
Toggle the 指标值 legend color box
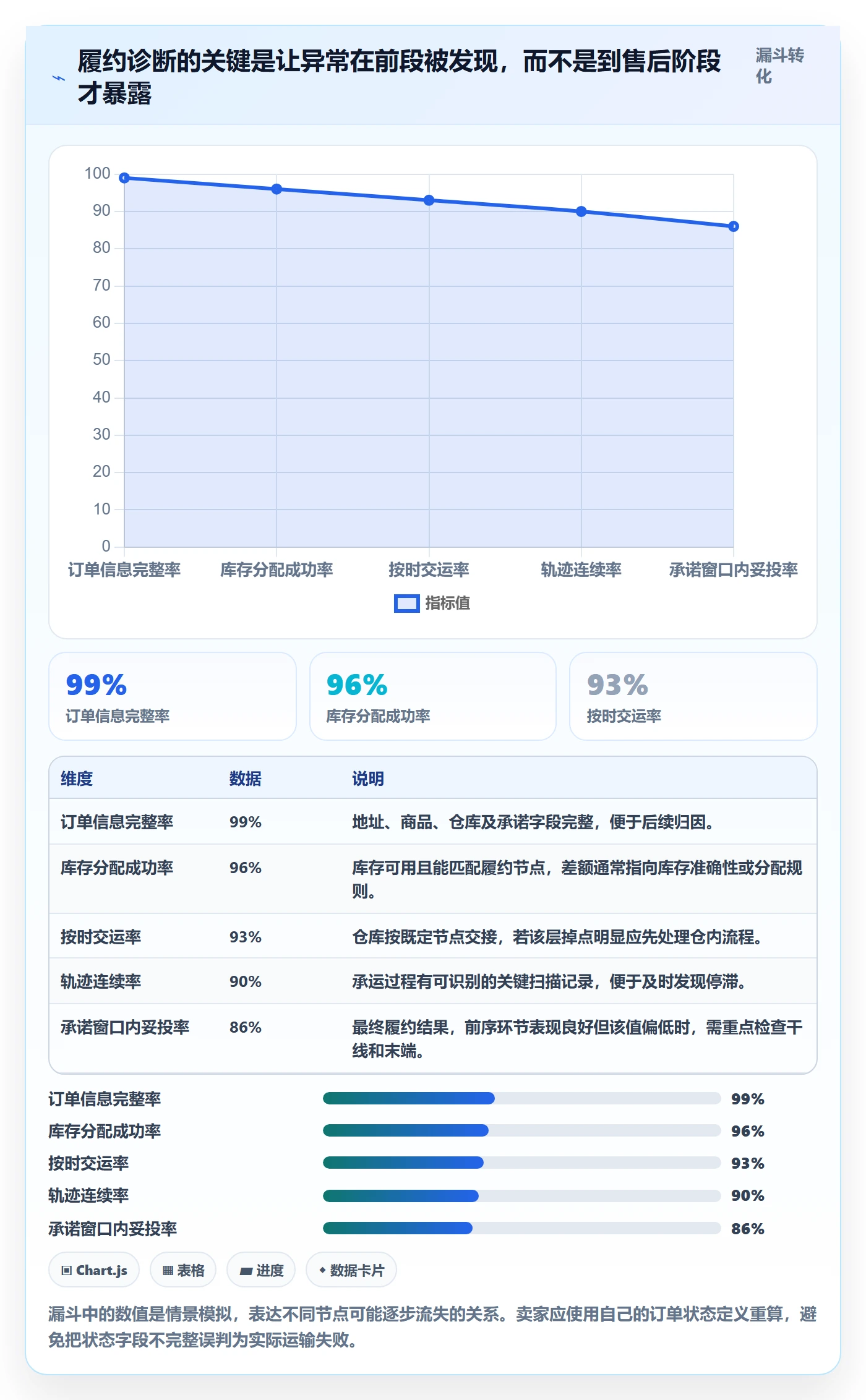[406, 604]
